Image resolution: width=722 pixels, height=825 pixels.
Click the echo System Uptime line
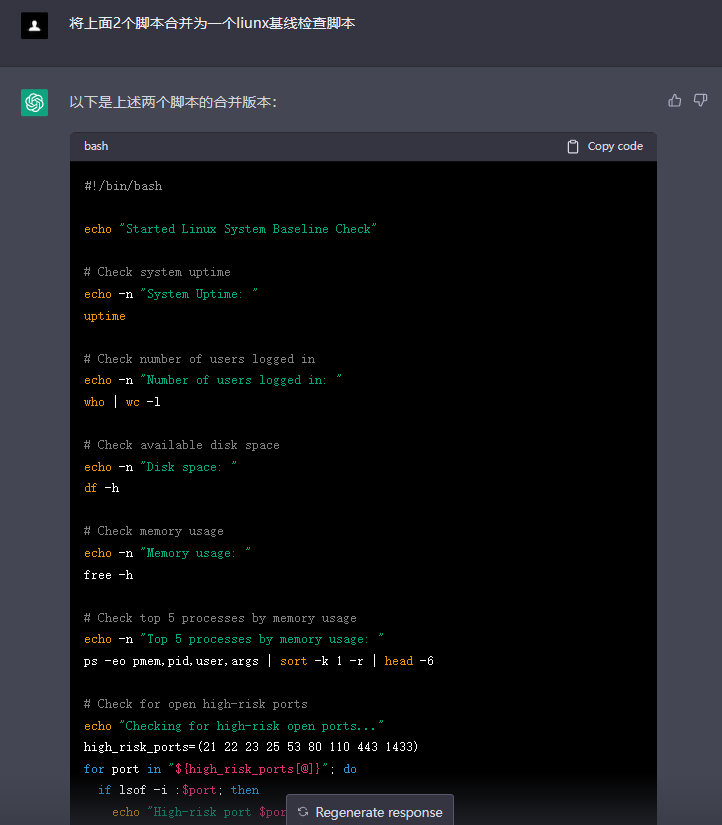coord(171,294)
